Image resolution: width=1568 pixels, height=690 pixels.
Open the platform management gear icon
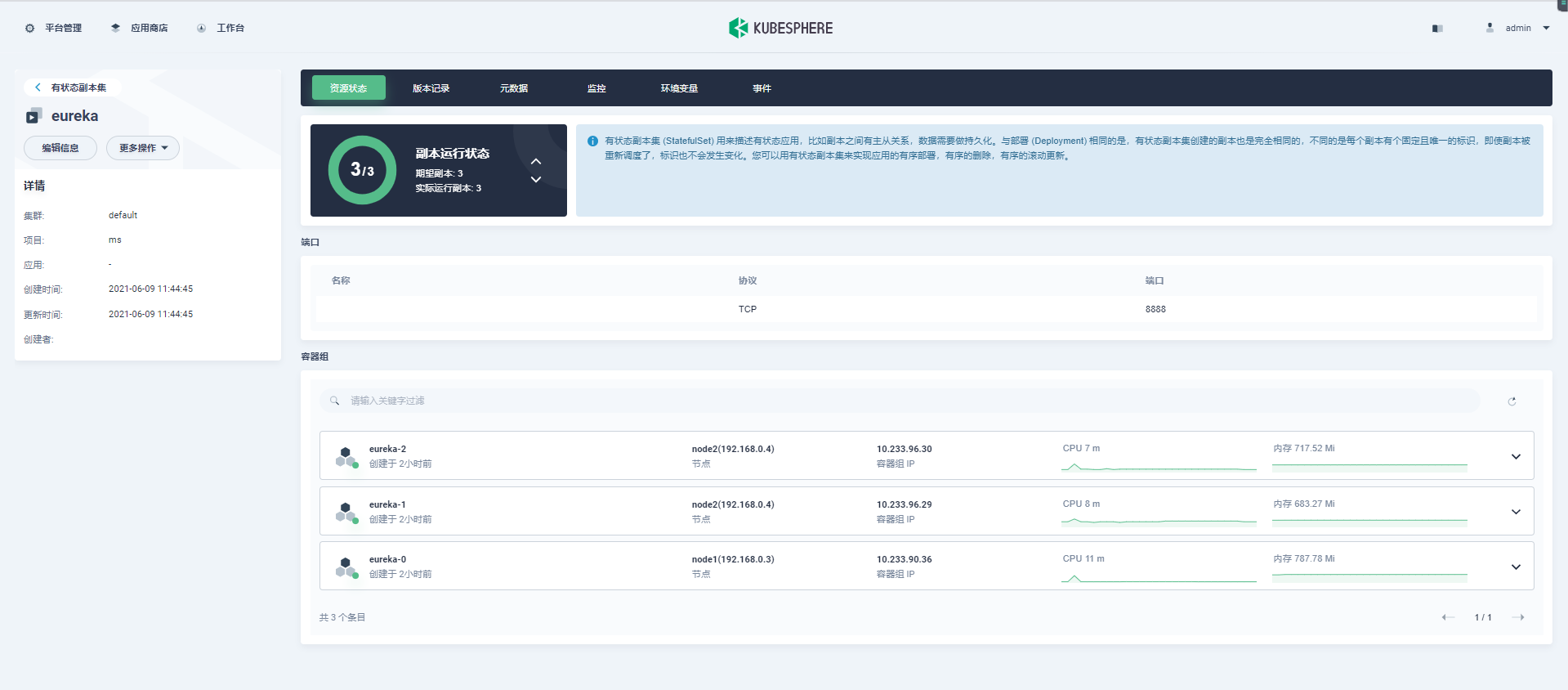pos(30,28)
